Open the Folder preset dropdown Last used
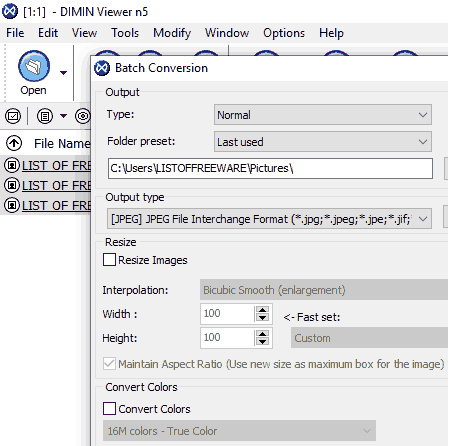Screen dimensions: 450x446 (x=323, y=142)
